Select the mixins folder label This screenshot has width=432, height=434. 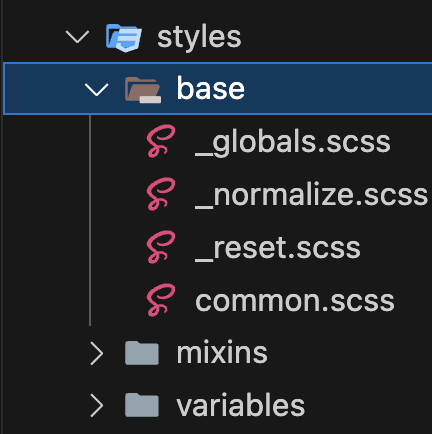[x=222, y=353]
